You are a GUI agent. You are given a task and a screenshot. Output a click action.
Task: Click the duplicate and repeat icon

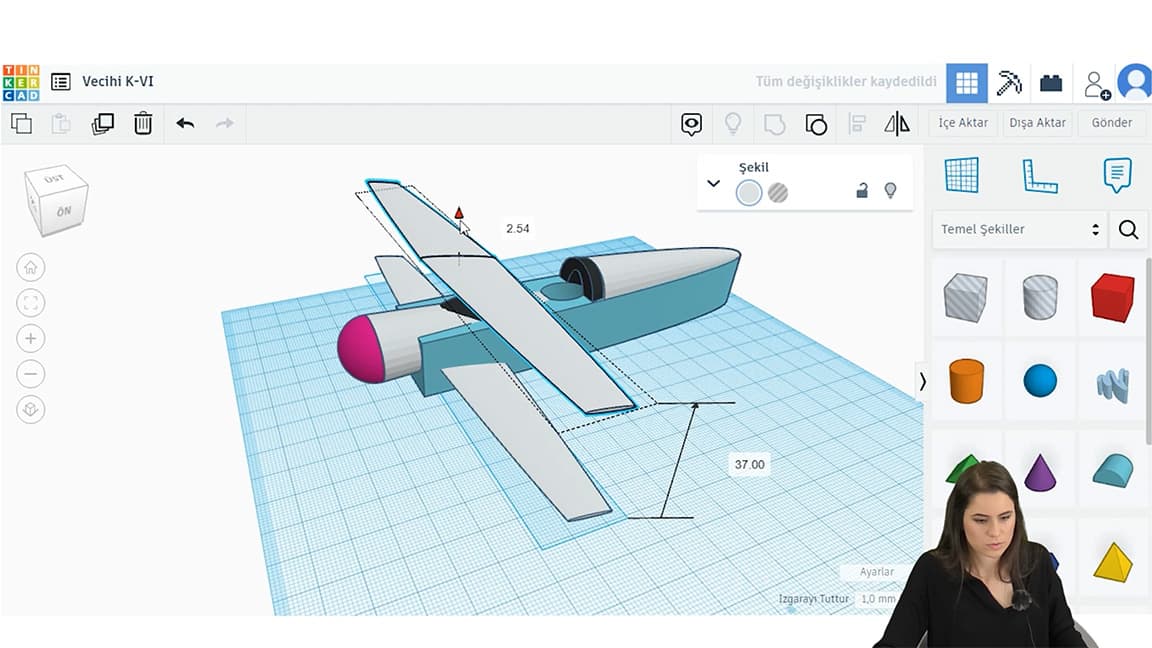click(102, 123)
